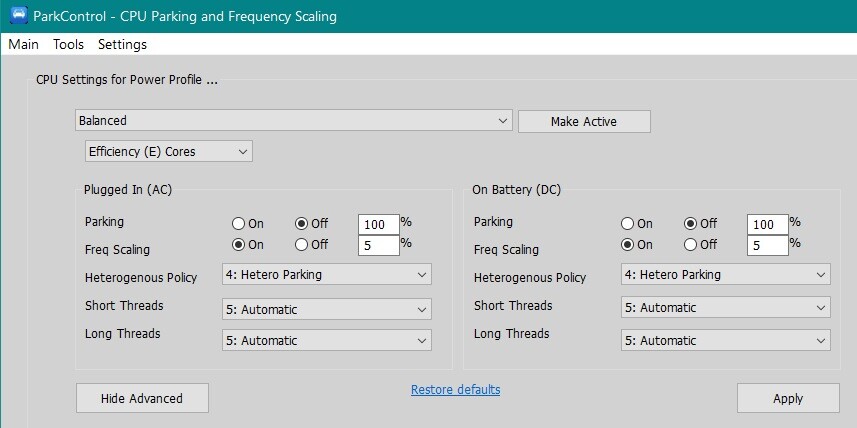The height and width of the screenshot is (428, 857).
Task: Turn Parking On for On Battery (DC)
Action: tap(637, 224)
